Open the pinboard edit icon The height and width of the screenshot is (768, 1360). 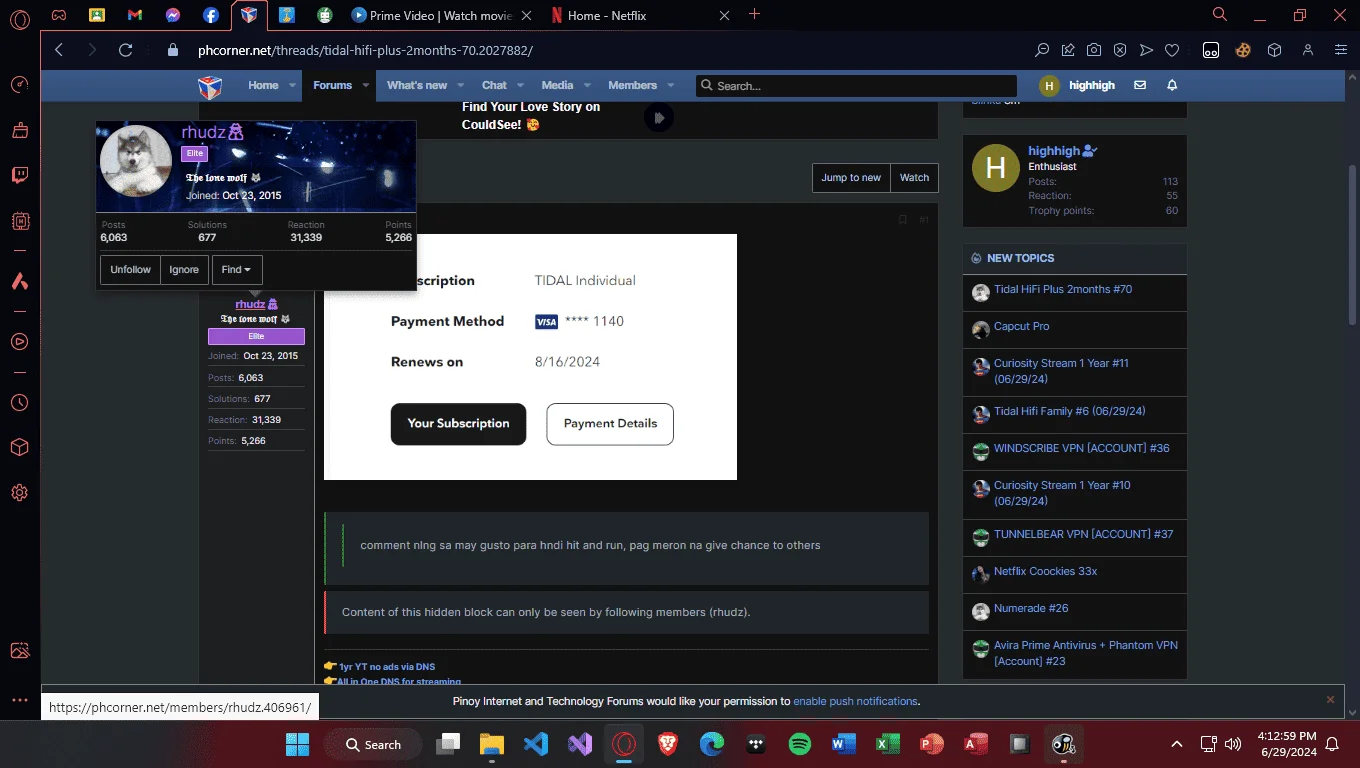click(x=1068, y=50)
